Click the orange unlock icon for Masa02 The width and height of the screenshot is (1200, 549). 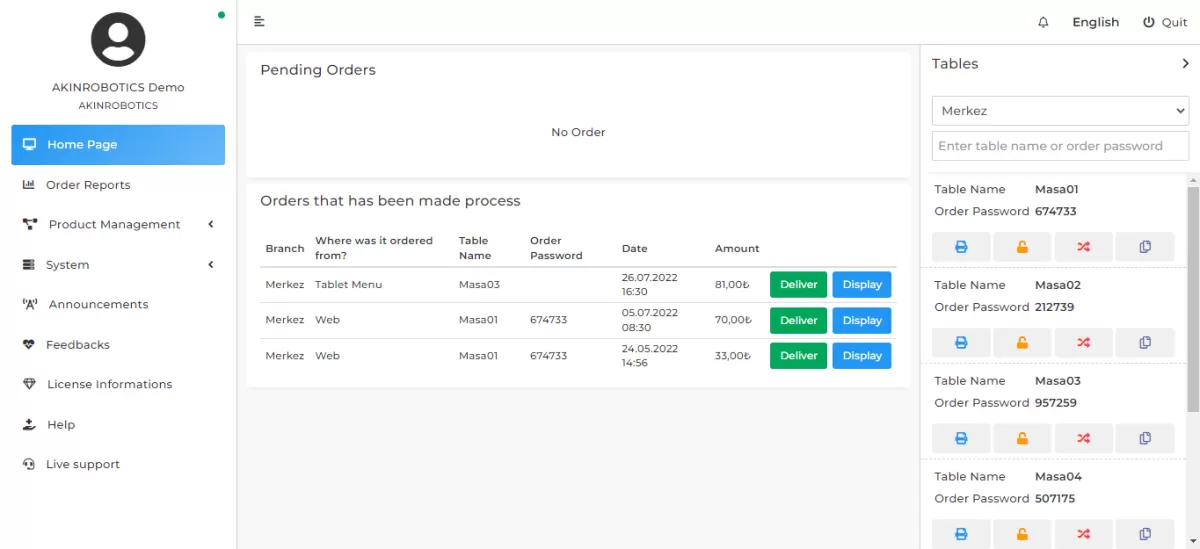(1022, 343)
